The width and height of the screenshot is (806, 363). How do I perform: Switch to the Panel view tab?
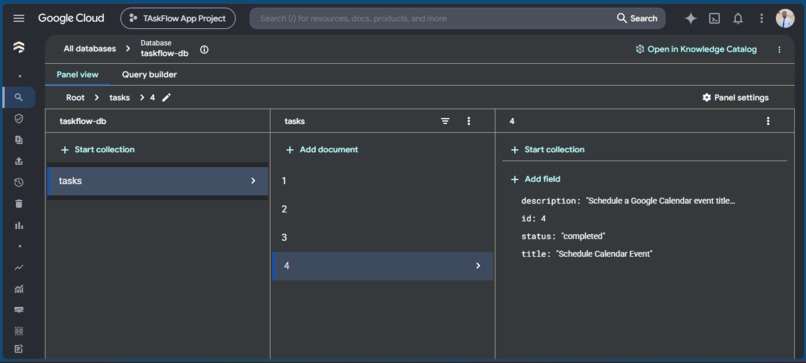[x=78, y=75]
